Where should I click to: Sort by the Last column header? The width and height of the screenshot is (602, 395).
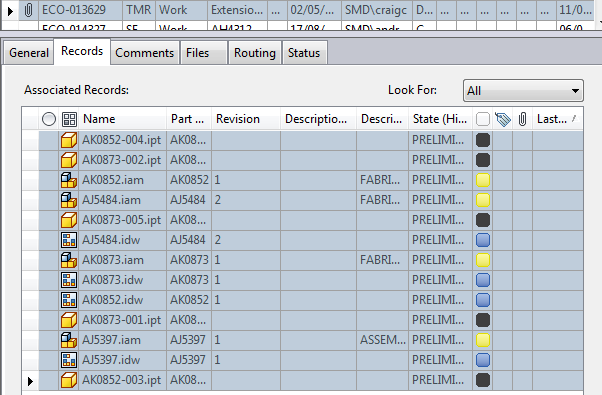pos(558,119)
